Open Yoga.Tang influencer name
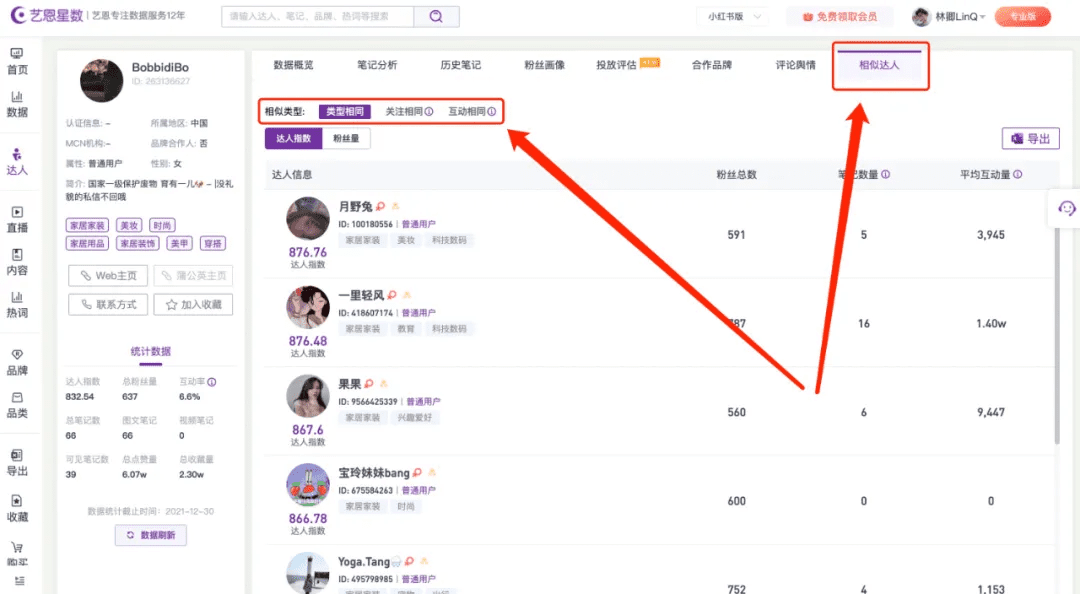 [364, 562]
